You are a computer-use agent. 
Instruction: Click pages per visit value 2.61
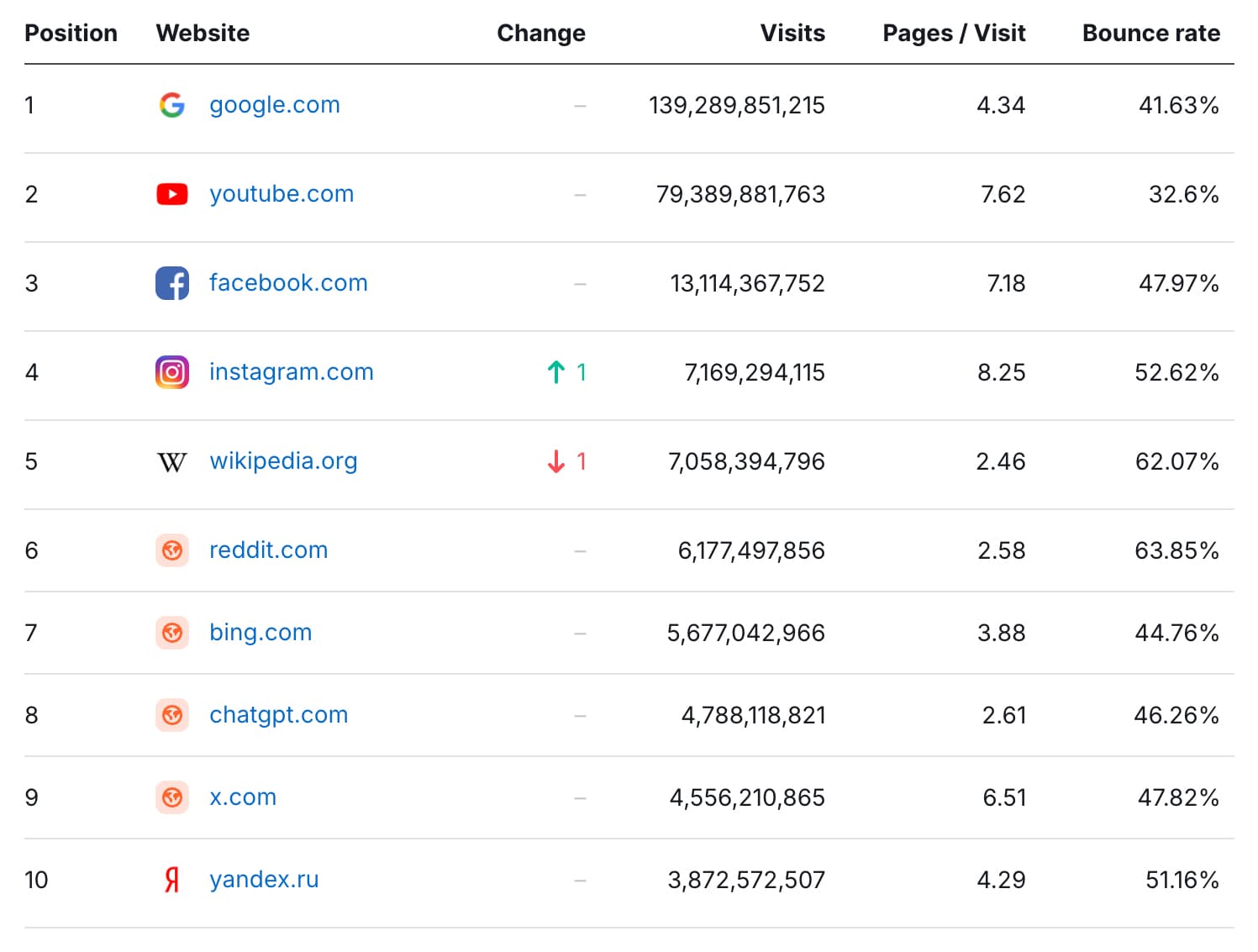pyautogui.click(x=1004, y=715)
